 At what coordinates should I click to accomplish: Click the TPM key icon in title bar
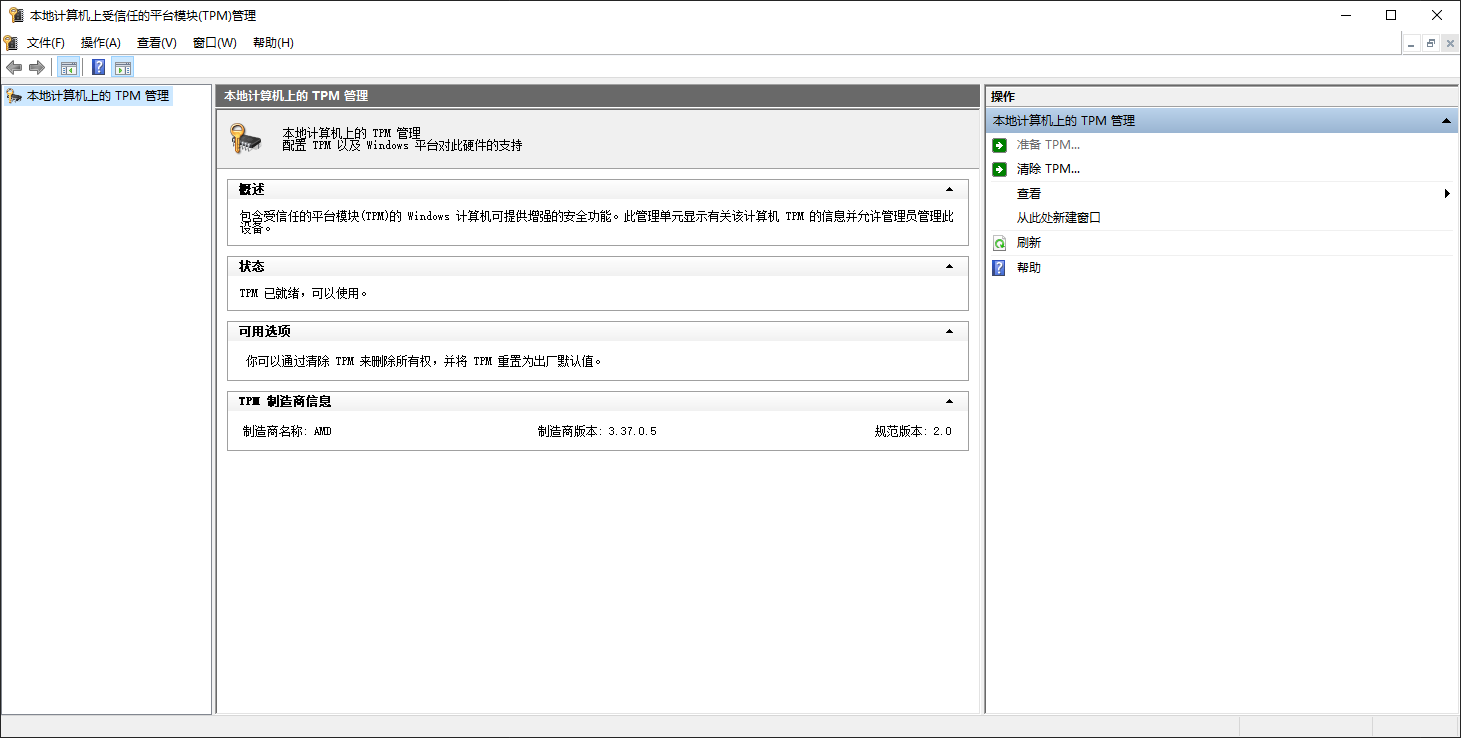(16, 15)
